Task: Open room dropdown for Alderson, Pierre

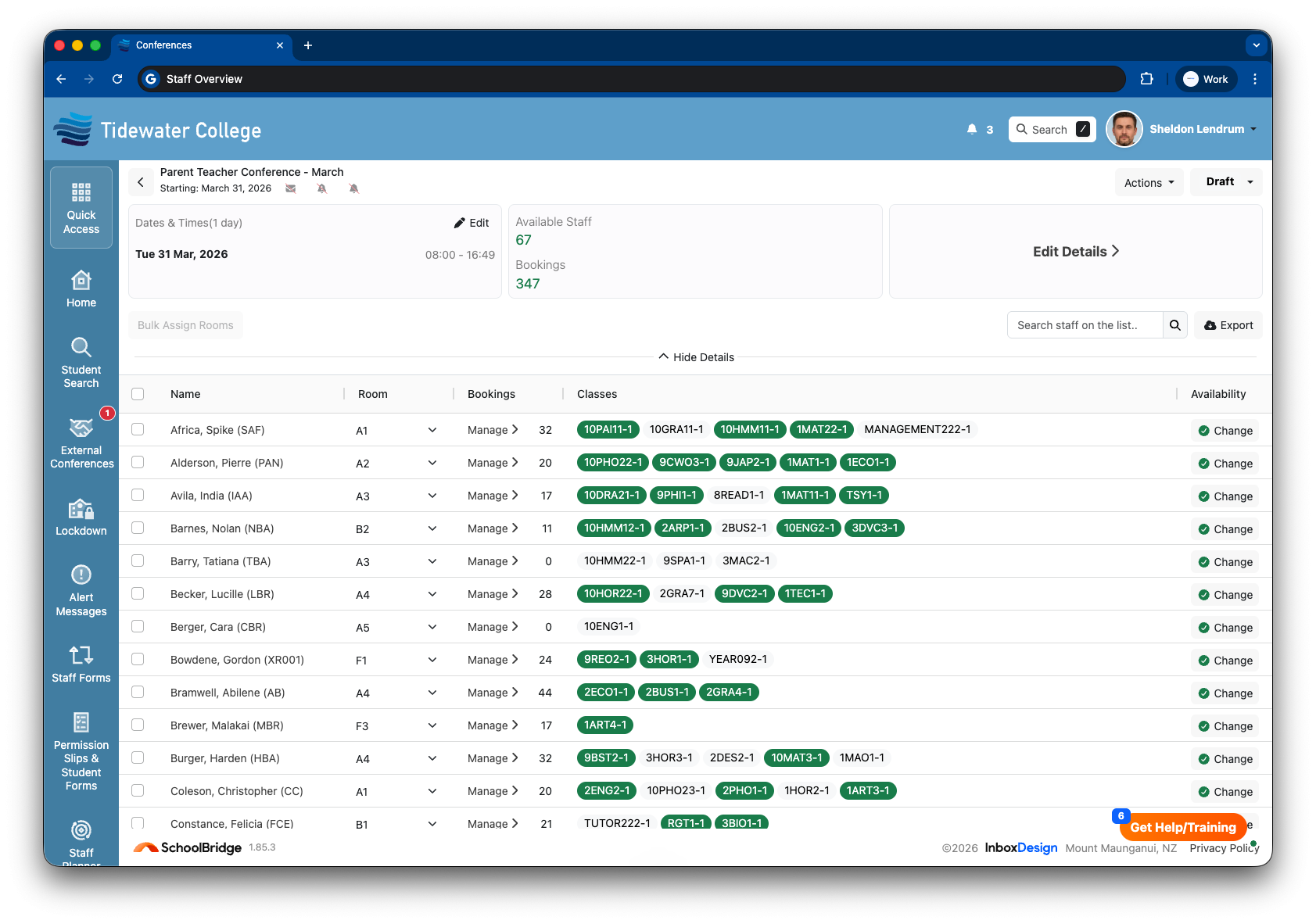Action: coord(432,463)
